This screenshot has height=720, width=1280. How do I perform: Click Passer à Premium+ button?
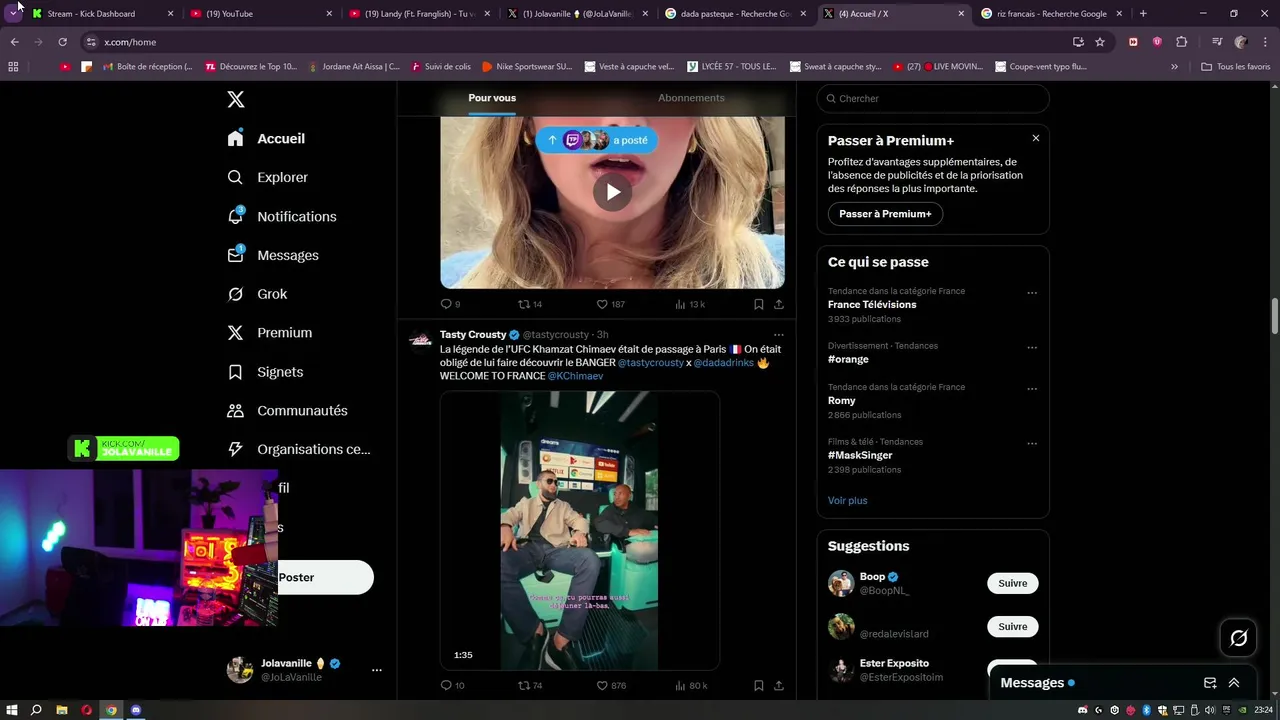pyautogui.click(x=885, y=214)
